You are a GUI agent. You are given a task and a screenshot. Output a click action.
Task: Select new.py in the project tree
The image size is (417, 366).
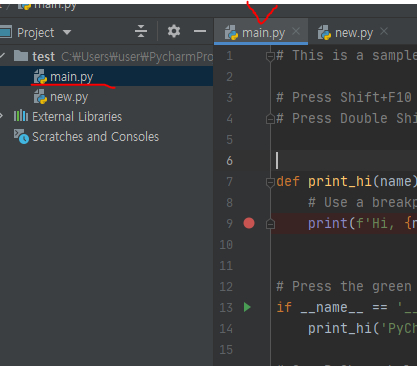pos(106,97)
